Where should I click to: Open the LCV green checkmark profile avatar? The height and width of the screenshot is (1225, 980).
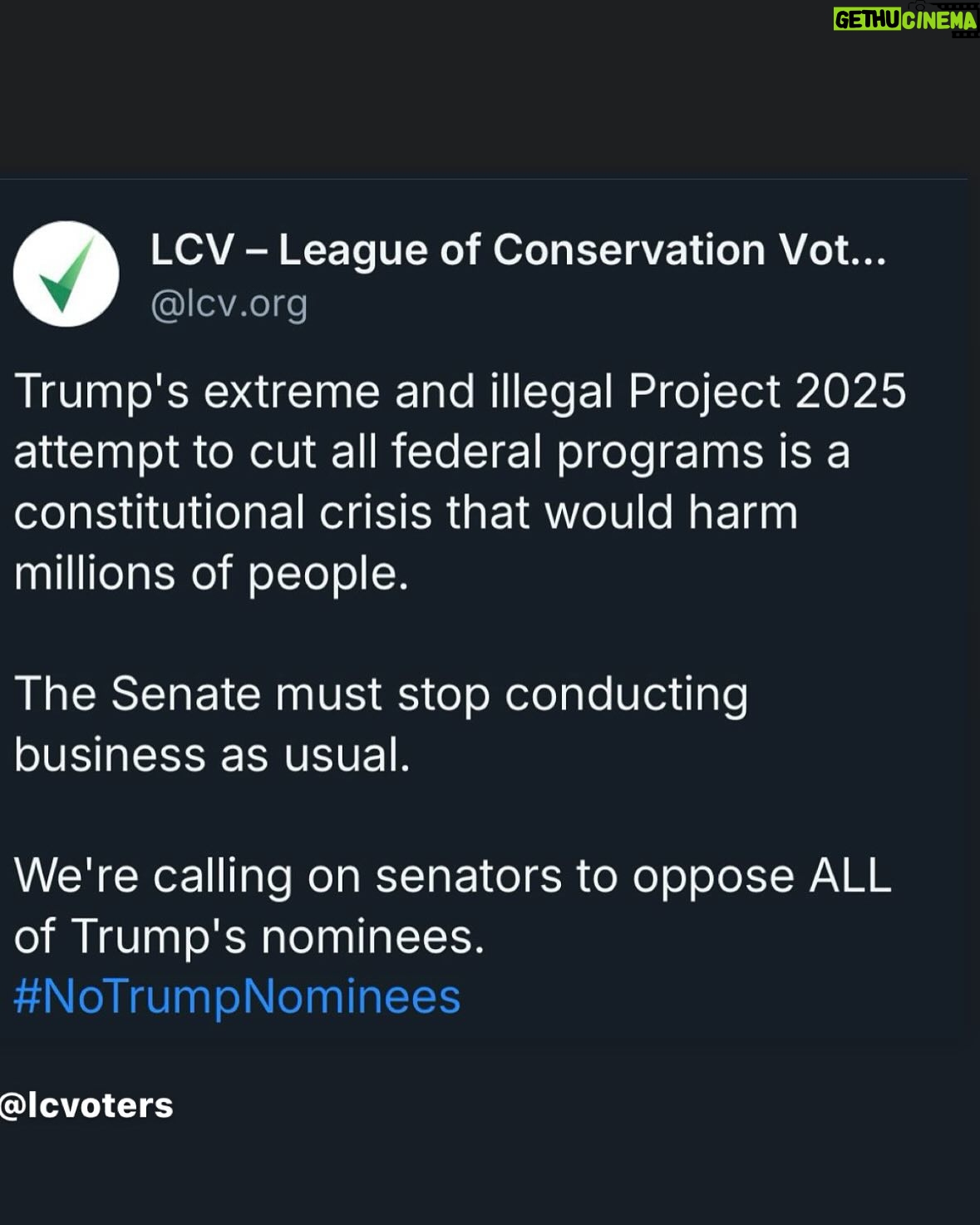tap(66, 274)
